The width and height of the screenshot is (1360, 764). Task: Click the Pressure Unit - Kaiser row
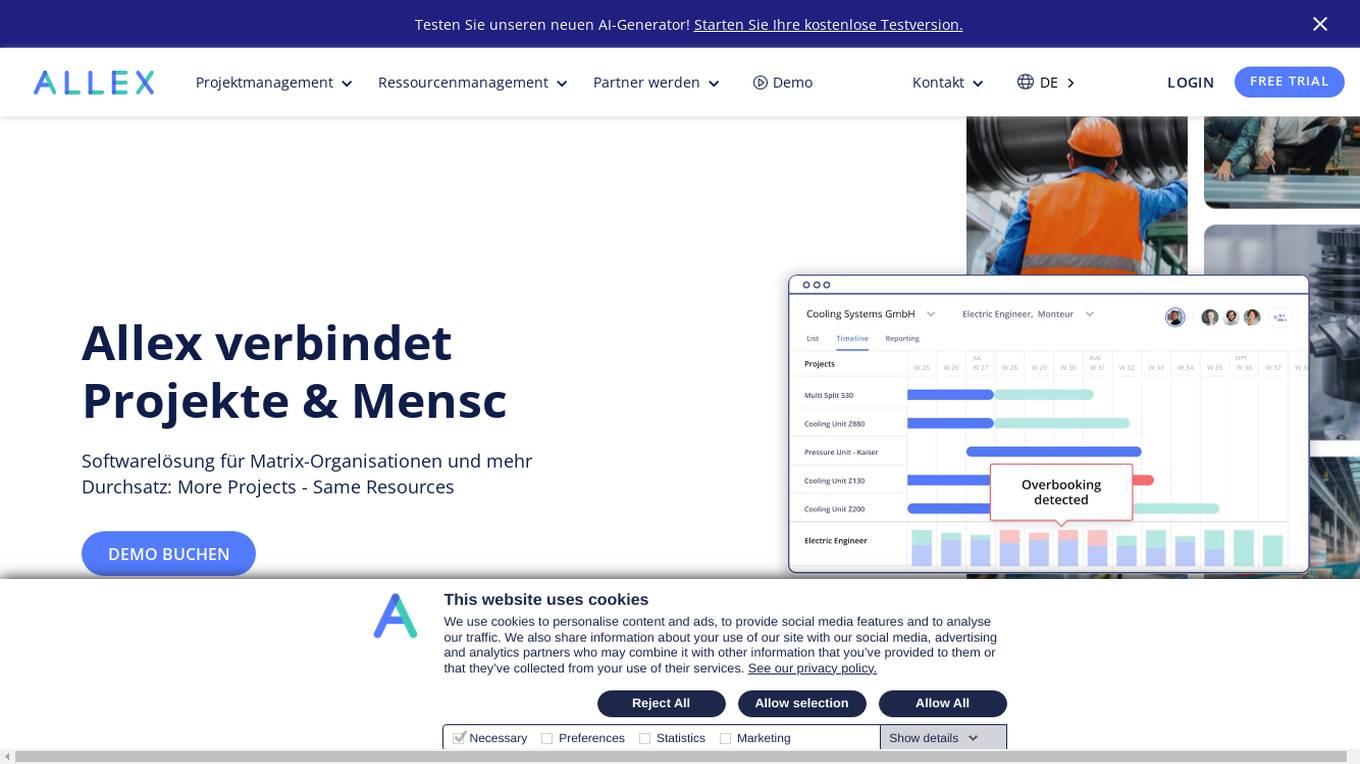click(1048, 452)
